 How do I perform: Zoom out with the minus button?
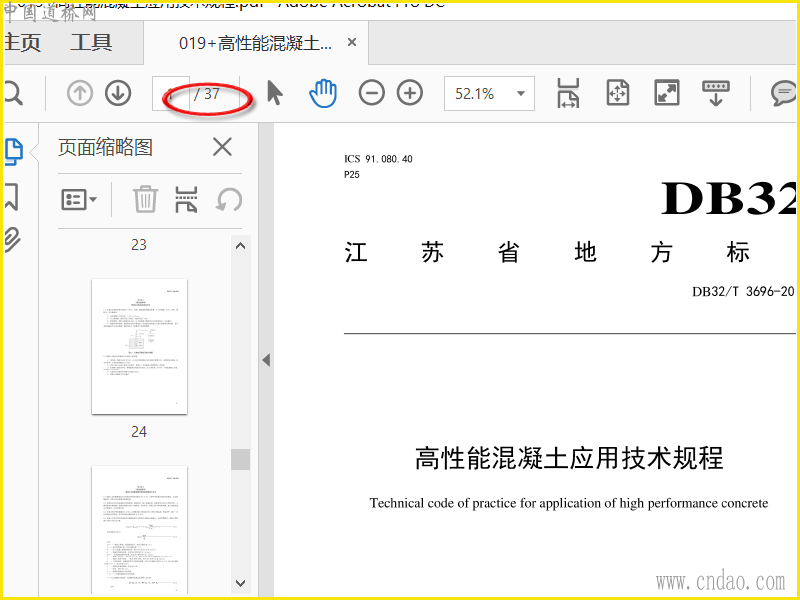coord(371,93)
